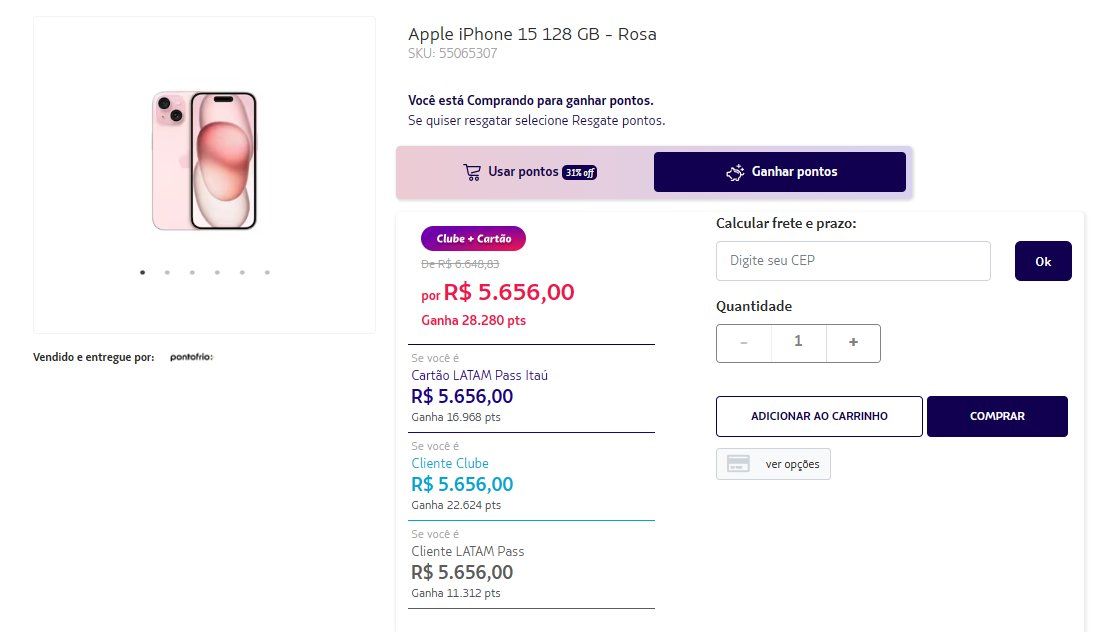Select the second image carousel dot
Viewport: 1097px width, 632px height.
[x=167, y=272]
